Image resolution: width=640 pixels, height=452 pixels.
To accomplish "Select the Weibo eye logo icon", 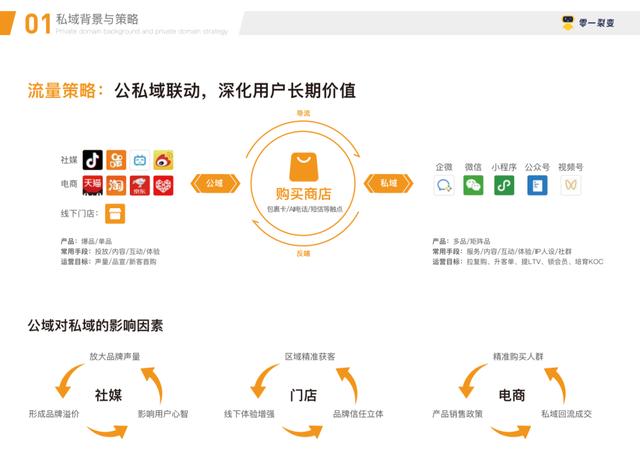I will coord(163,160).
